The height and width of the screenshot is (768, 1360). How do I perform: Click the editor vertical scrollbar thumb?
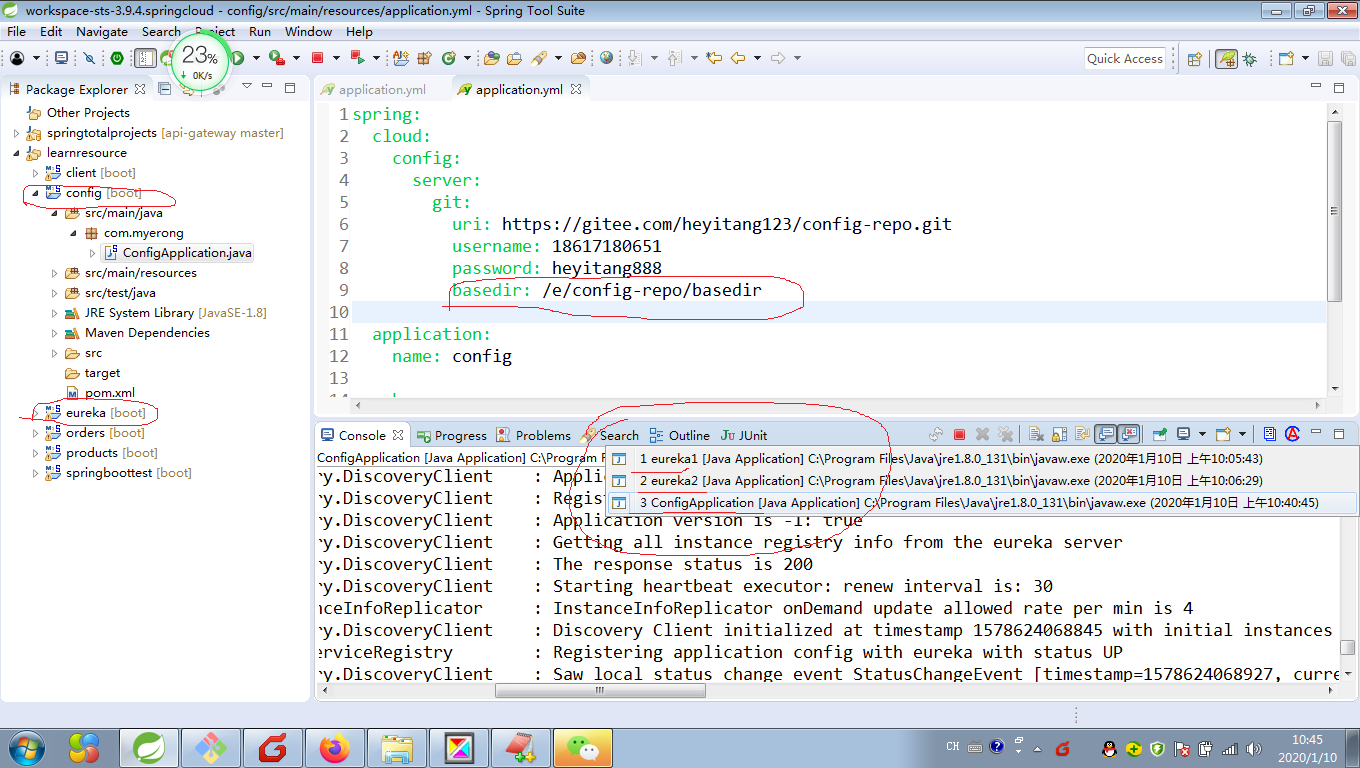coord(1334,210)
